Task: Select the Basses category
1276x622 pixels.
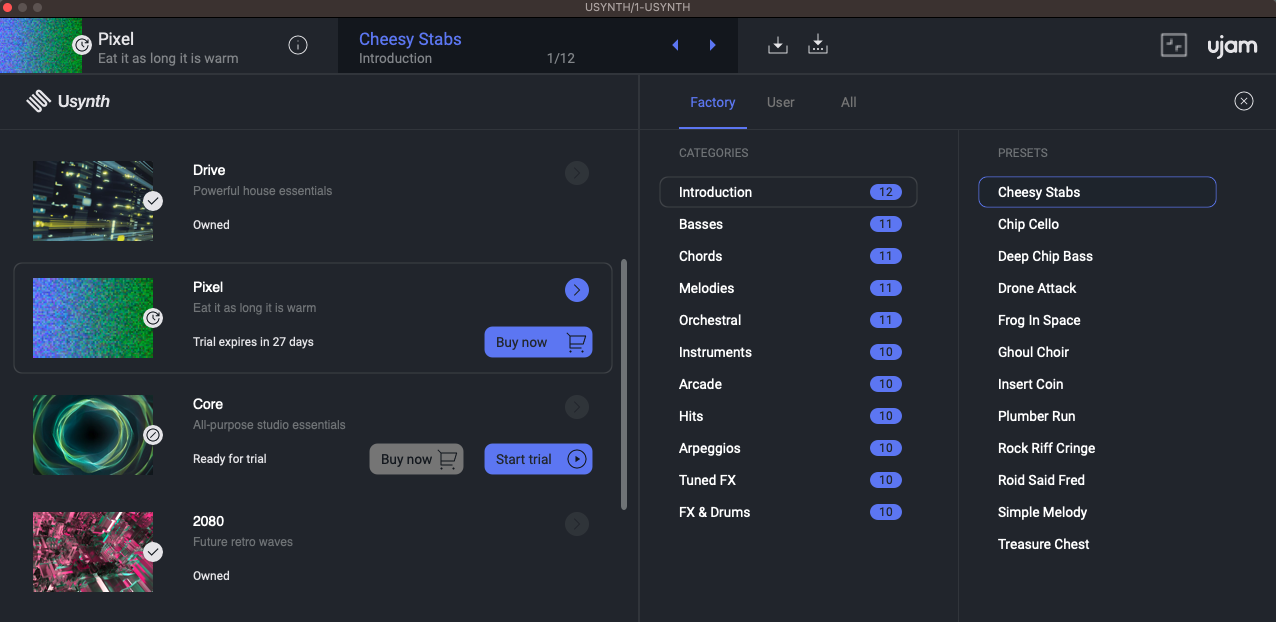Action: [788, 224]
